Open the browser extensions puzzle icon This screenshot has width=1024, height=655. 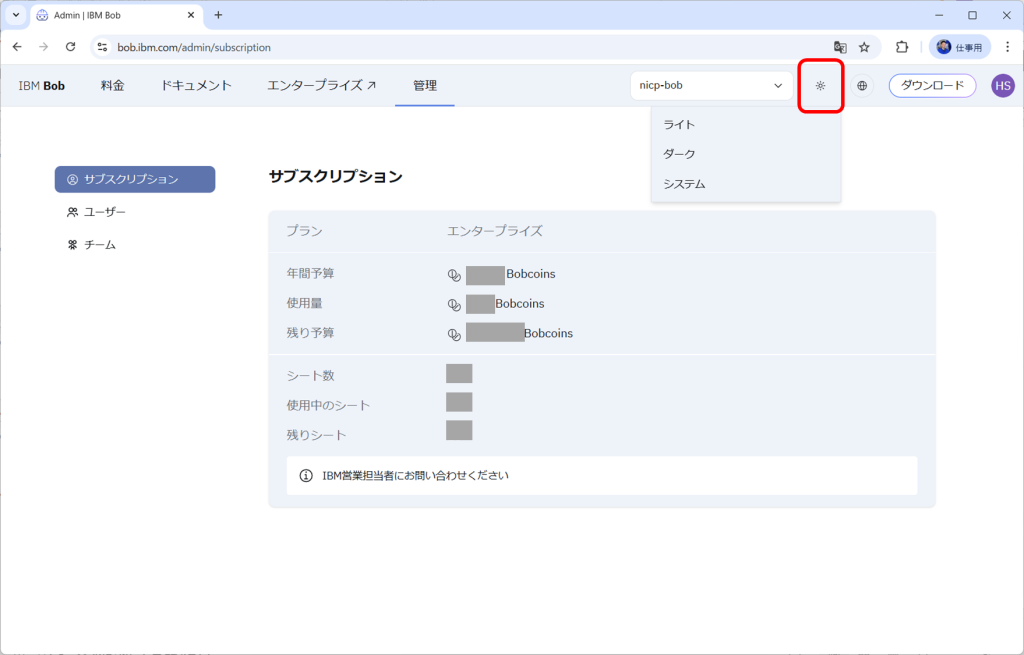tap(902, 47)
